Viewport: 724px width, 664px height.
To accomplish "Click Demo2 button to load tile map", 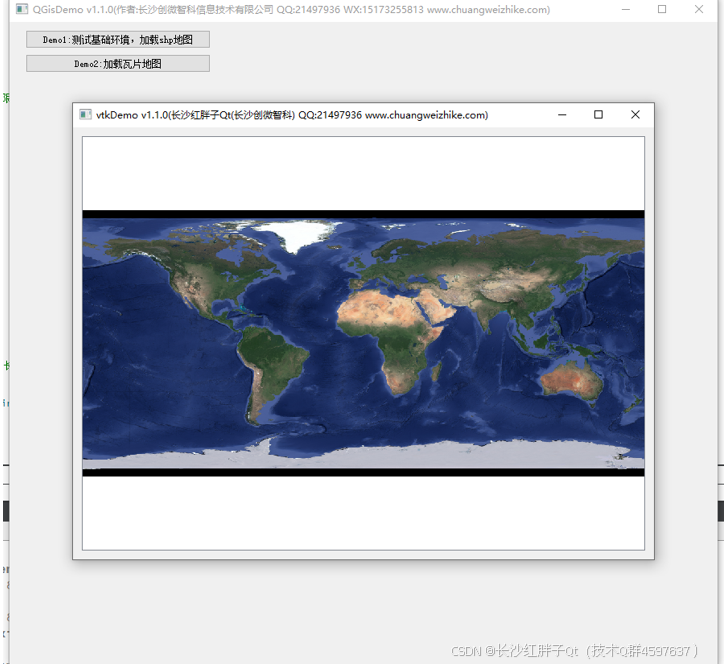I will tap(118, 64).
